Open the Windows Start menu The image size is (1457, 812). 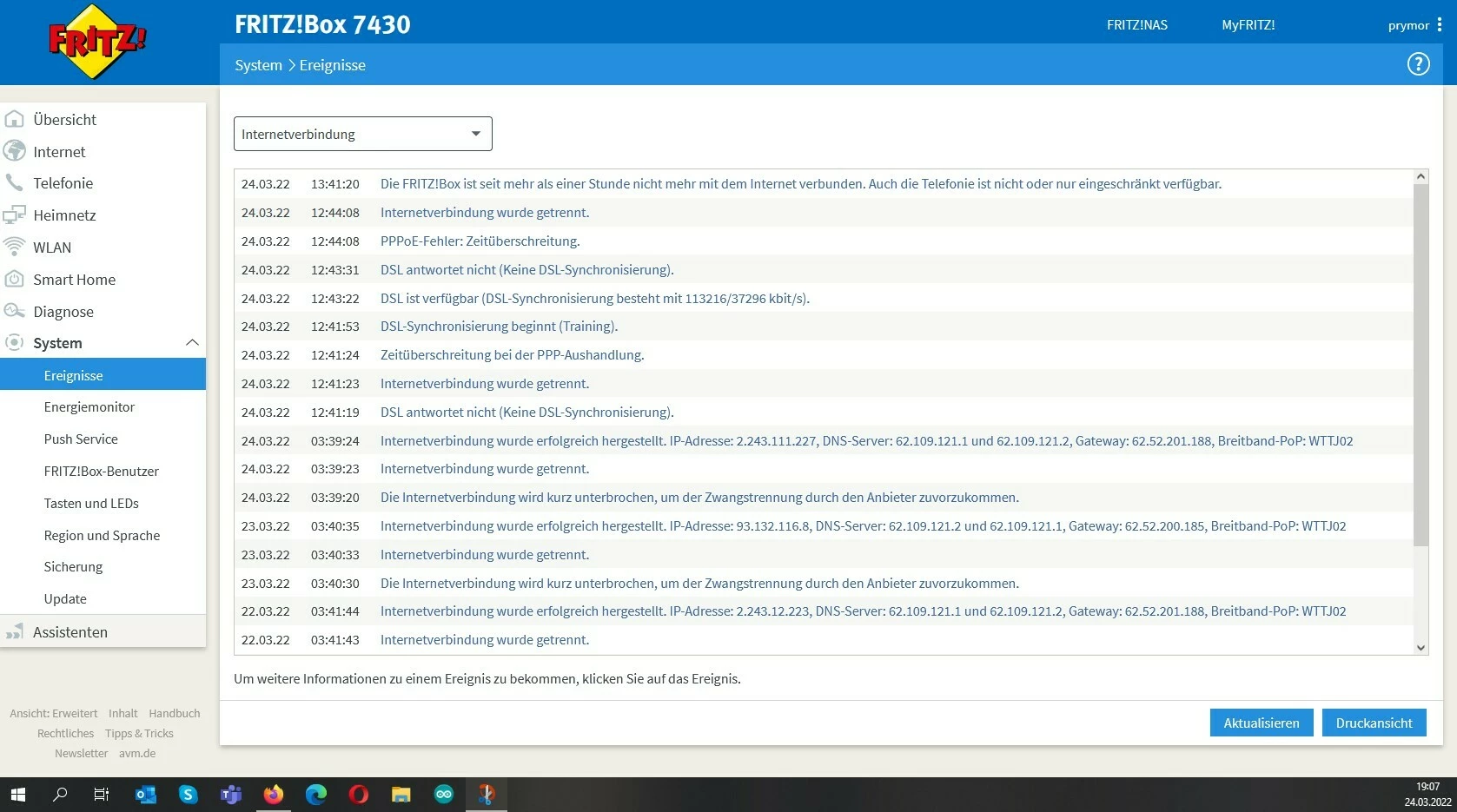click(x=18, y=794)
